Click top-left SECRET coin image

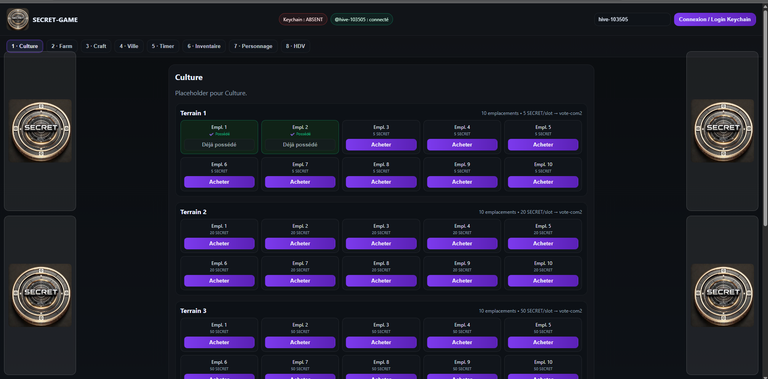click(40, 131)
